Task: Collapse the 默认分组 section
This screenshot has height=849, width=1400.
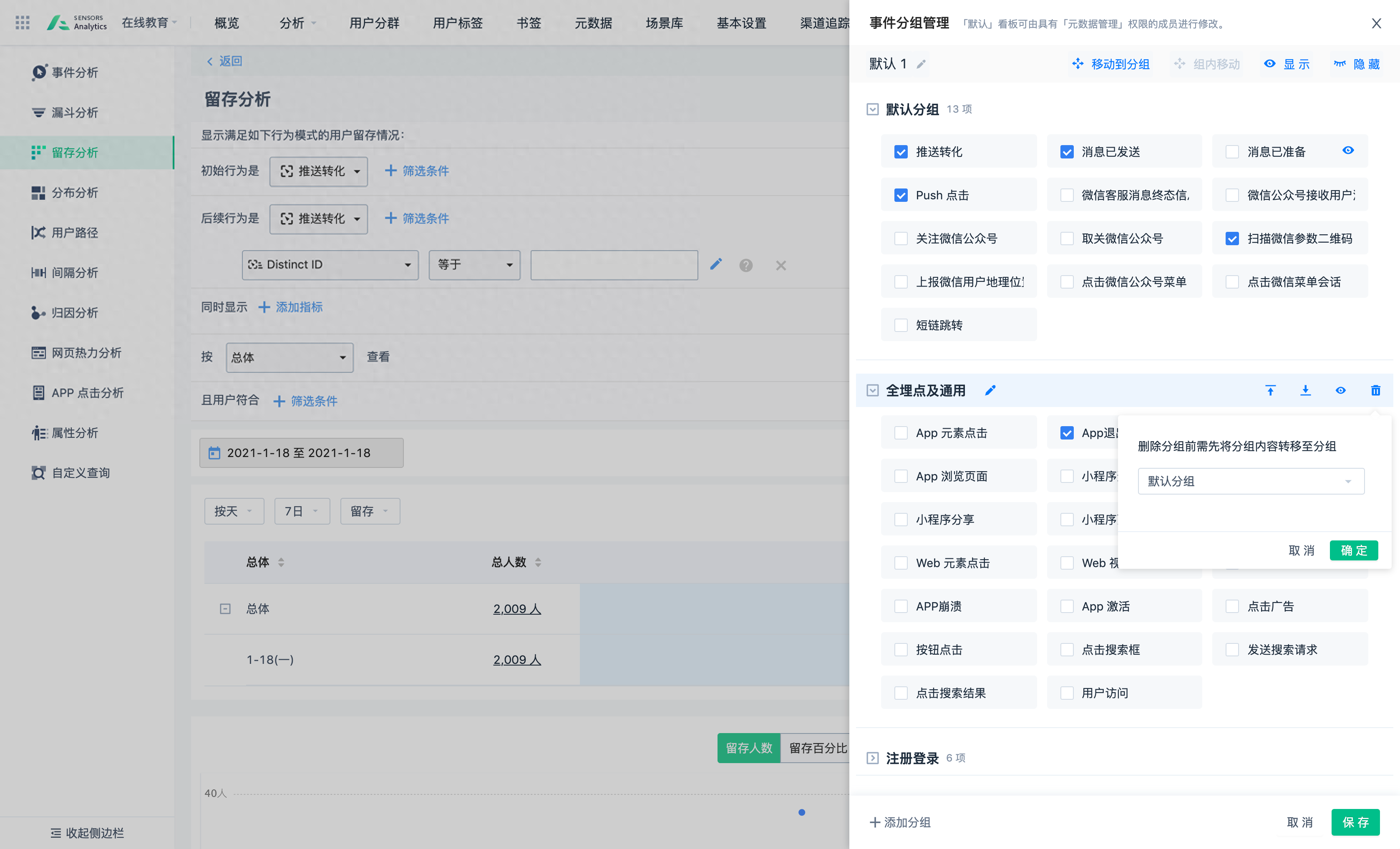Action: click(872, 109)
